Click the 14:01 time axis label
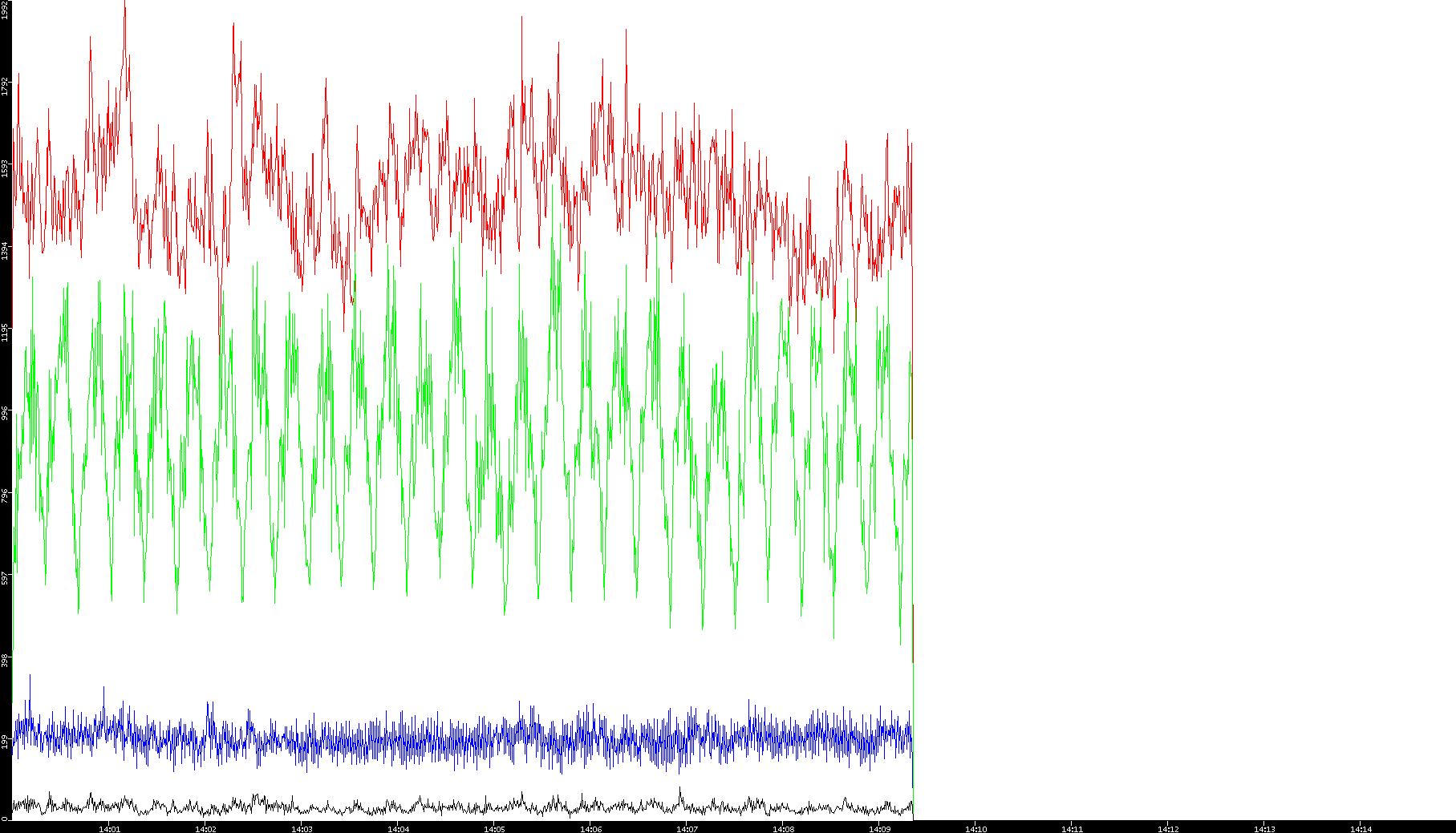This screenshot has height=833, width=1456. click(109, 829)
